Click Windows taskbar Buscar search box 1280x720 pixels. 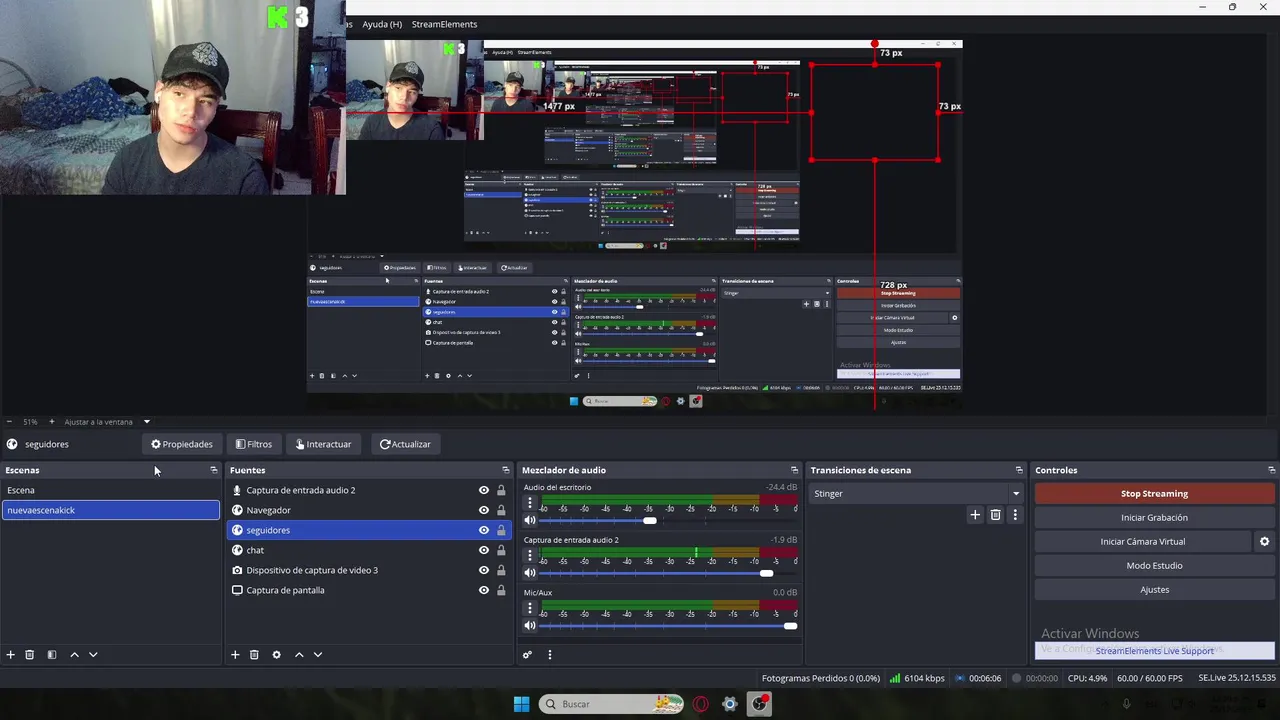tap(612, 704)
